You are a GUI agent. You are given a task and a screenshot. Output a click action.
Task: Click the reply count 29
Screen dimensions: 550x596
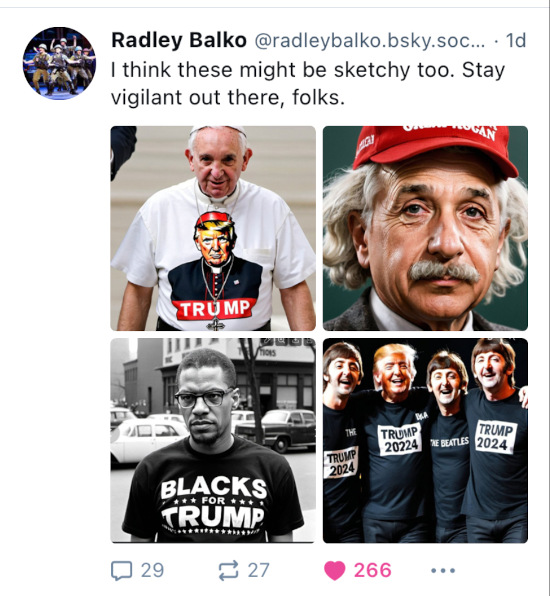(x=152, y=570)
